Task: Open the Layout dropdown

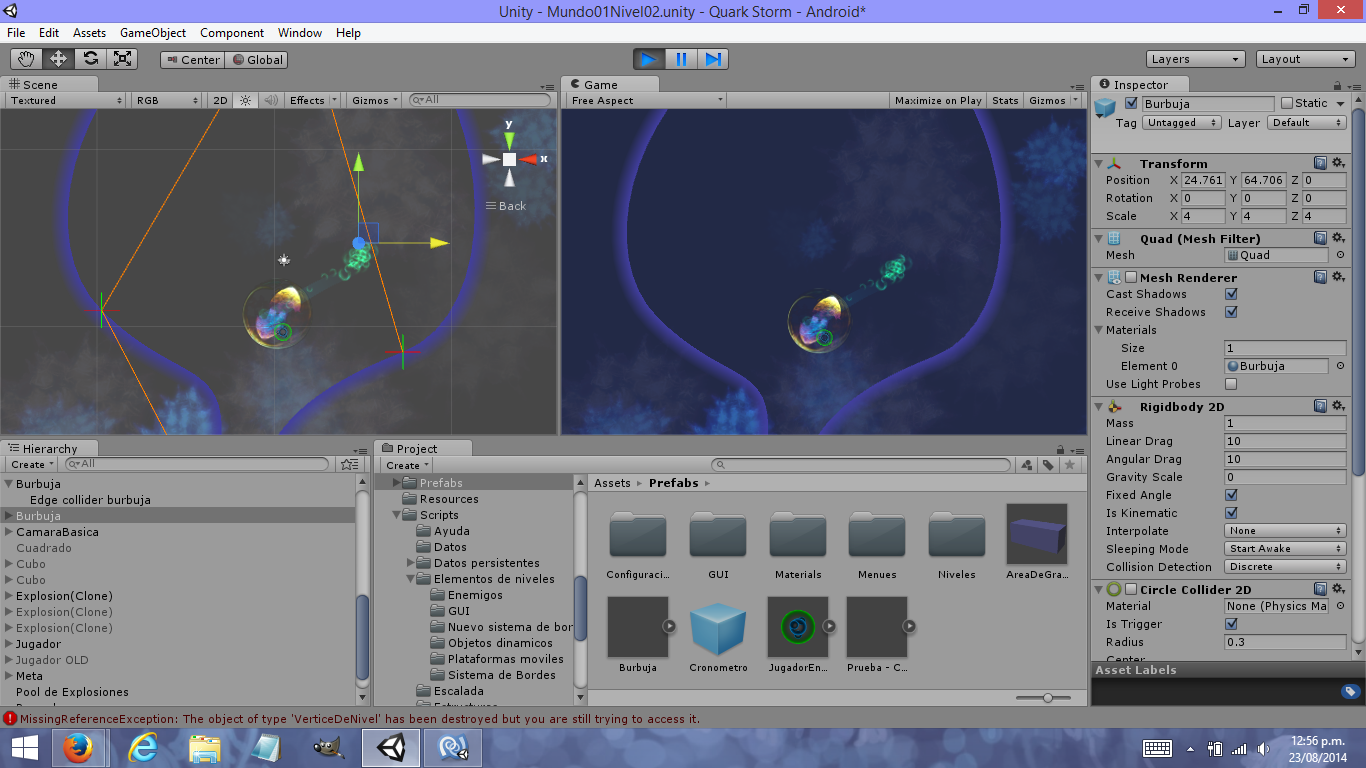Action: point(1305,59)
